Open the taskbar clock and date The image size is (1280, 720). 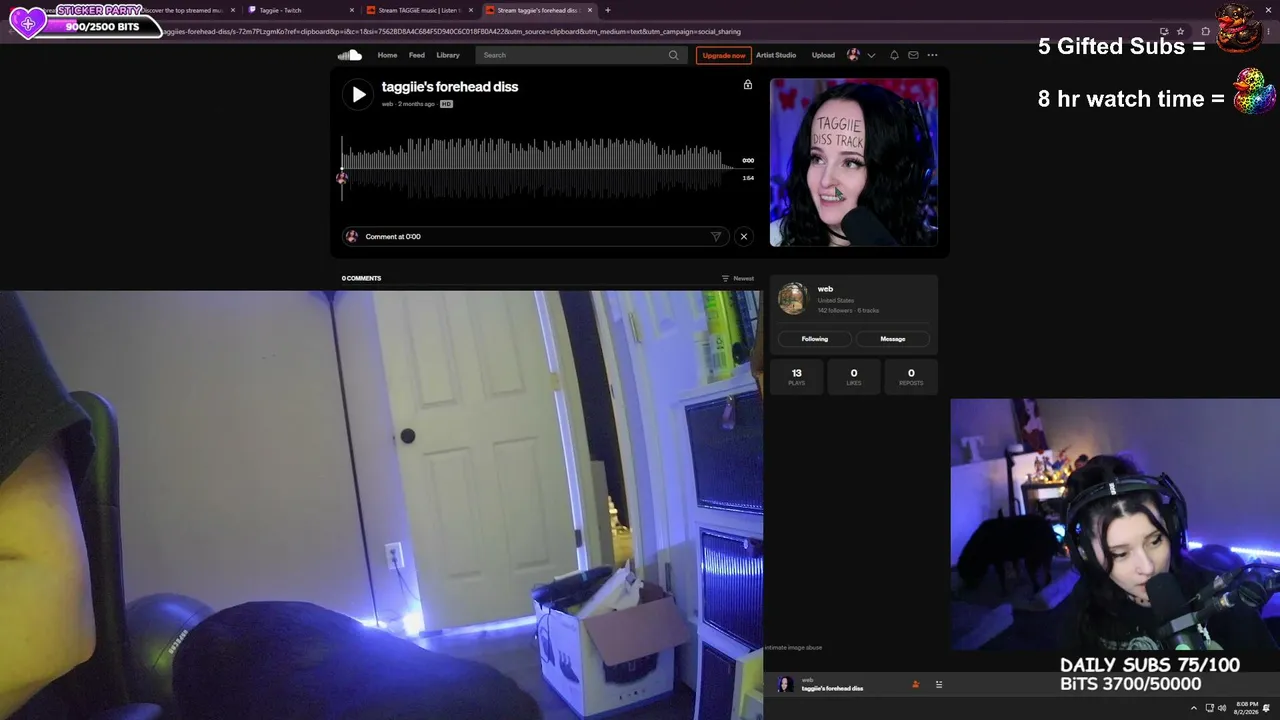point(1247,708)
